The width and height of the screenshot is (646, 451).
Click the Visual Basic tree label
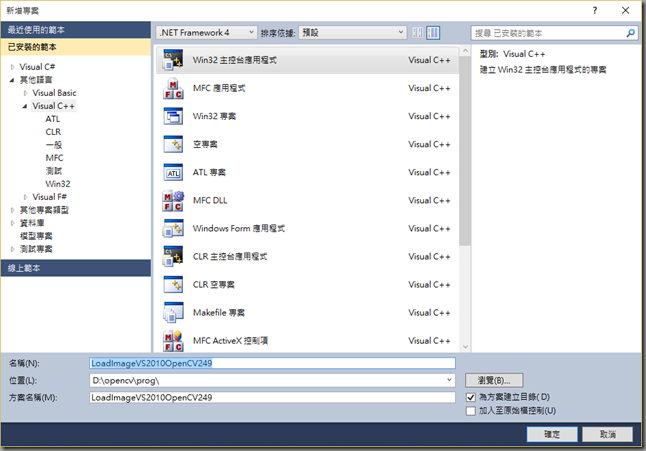click(54, 93)
